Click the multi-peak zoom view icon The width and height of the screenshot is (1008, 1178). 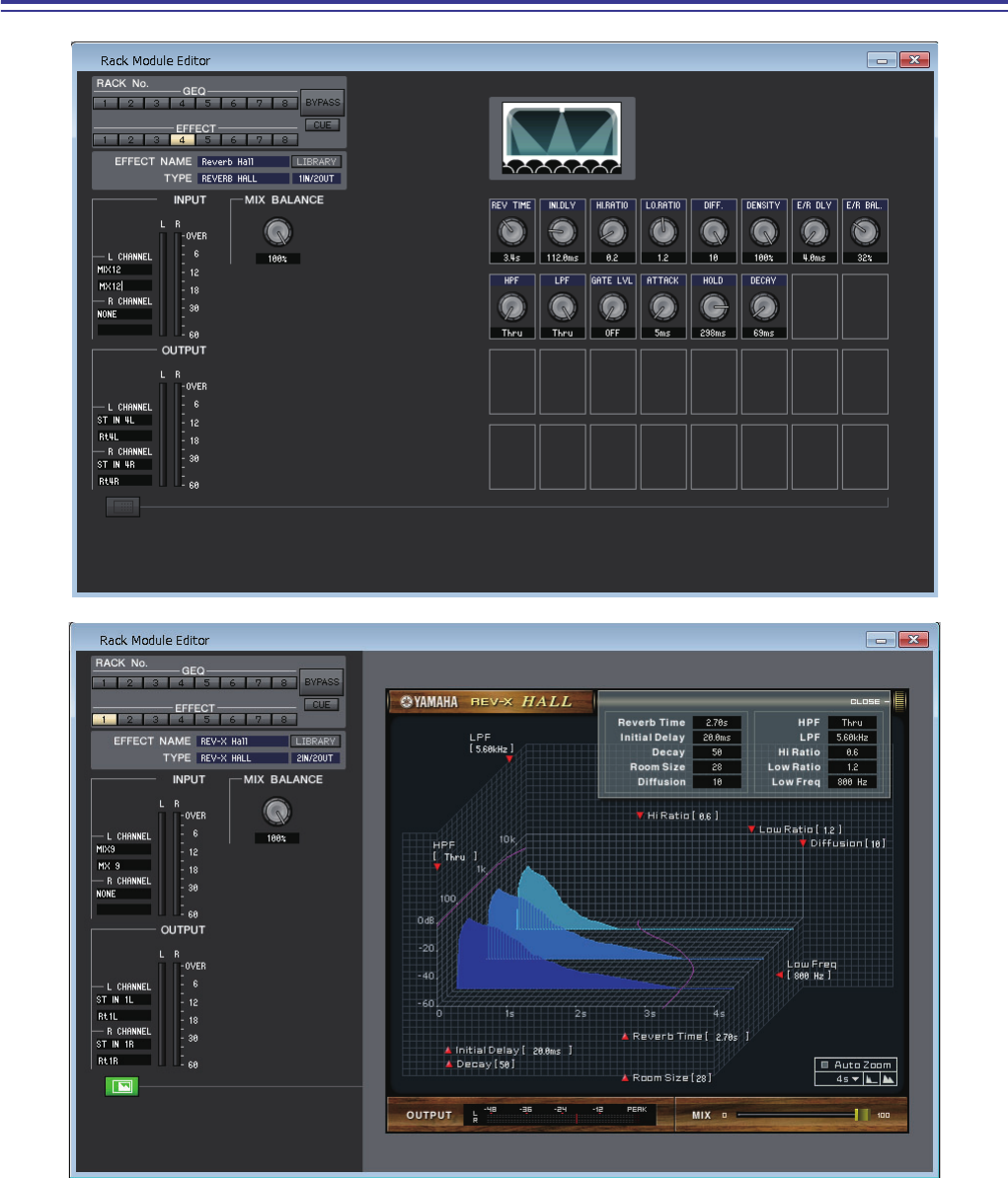(x=888, y=1079)
